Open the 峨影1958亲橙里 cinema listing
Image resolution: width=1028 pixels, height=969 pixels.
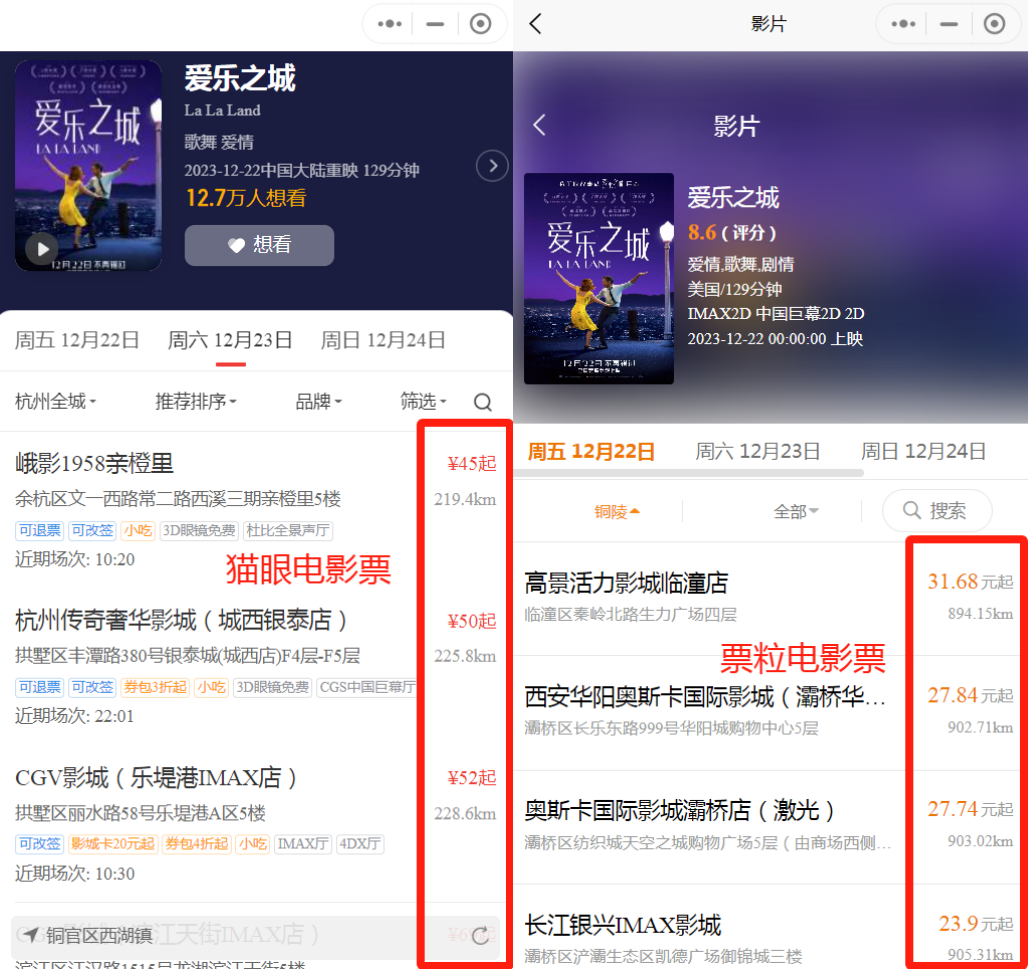(x=95, y=463)
